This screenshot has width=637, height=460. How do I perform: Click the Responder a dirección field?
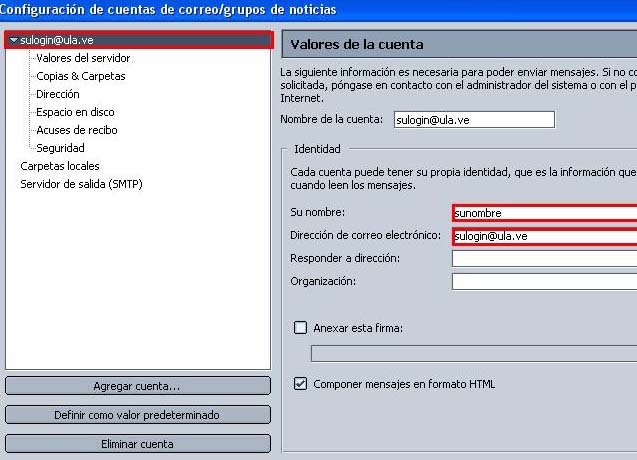(x=543, y=259)
